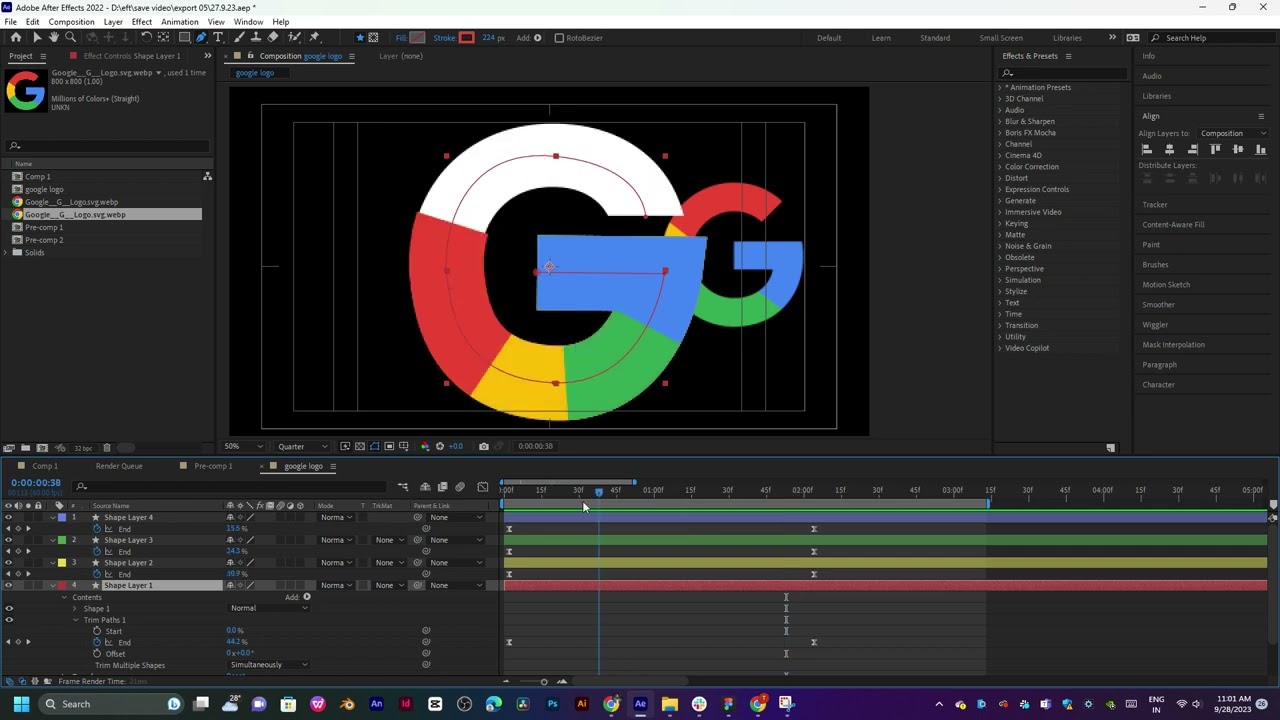Select the Rotation tool

(146, 38)
